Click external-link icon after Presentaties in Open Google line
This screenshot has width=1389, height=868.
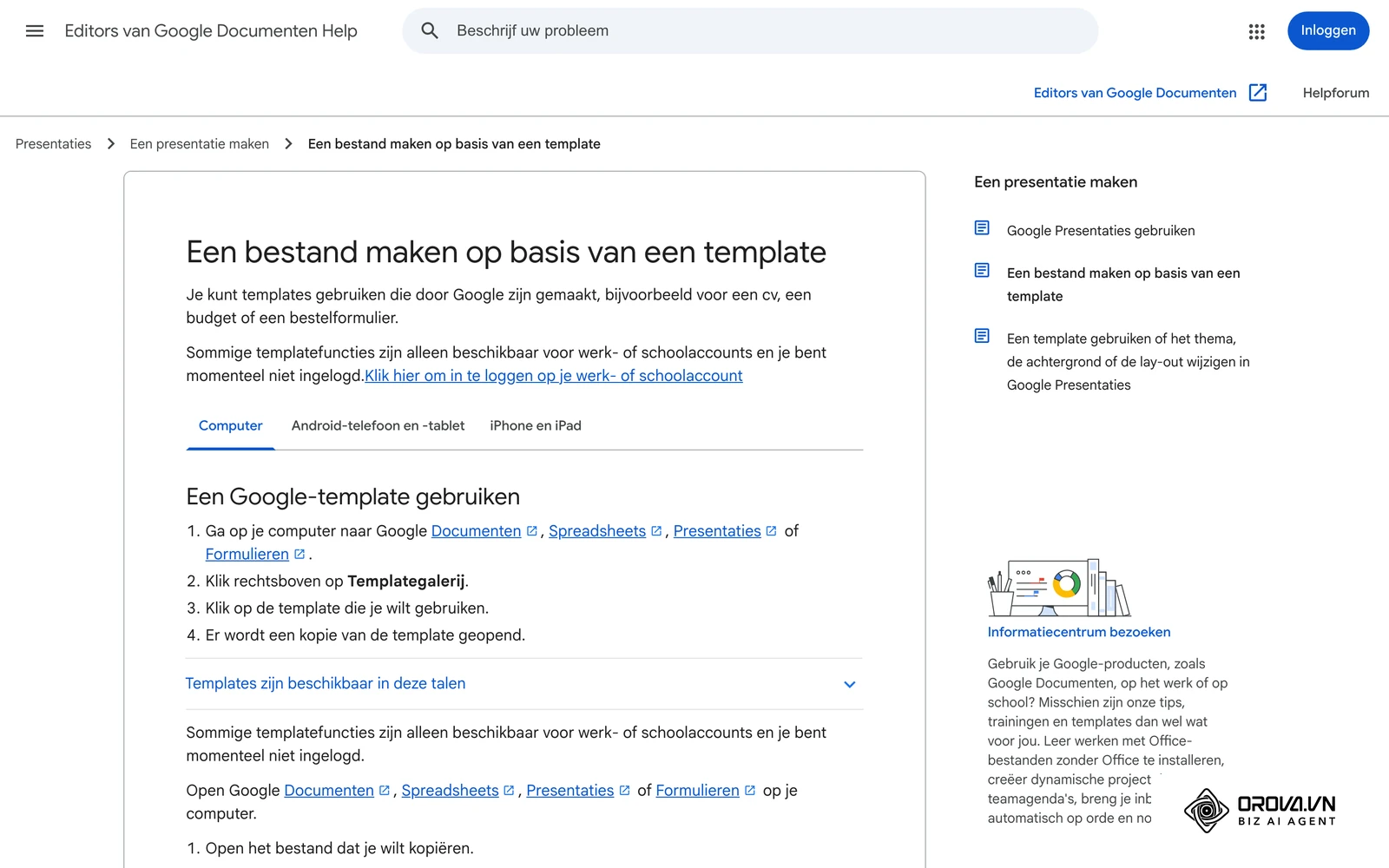click(x=624, y=791)
